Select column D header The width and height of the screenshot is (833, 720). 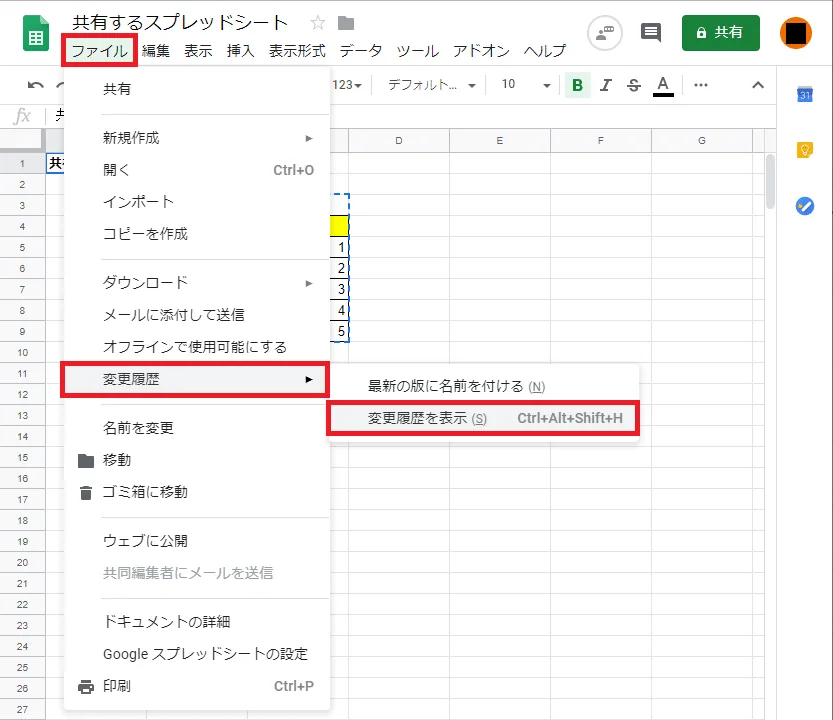399,141
